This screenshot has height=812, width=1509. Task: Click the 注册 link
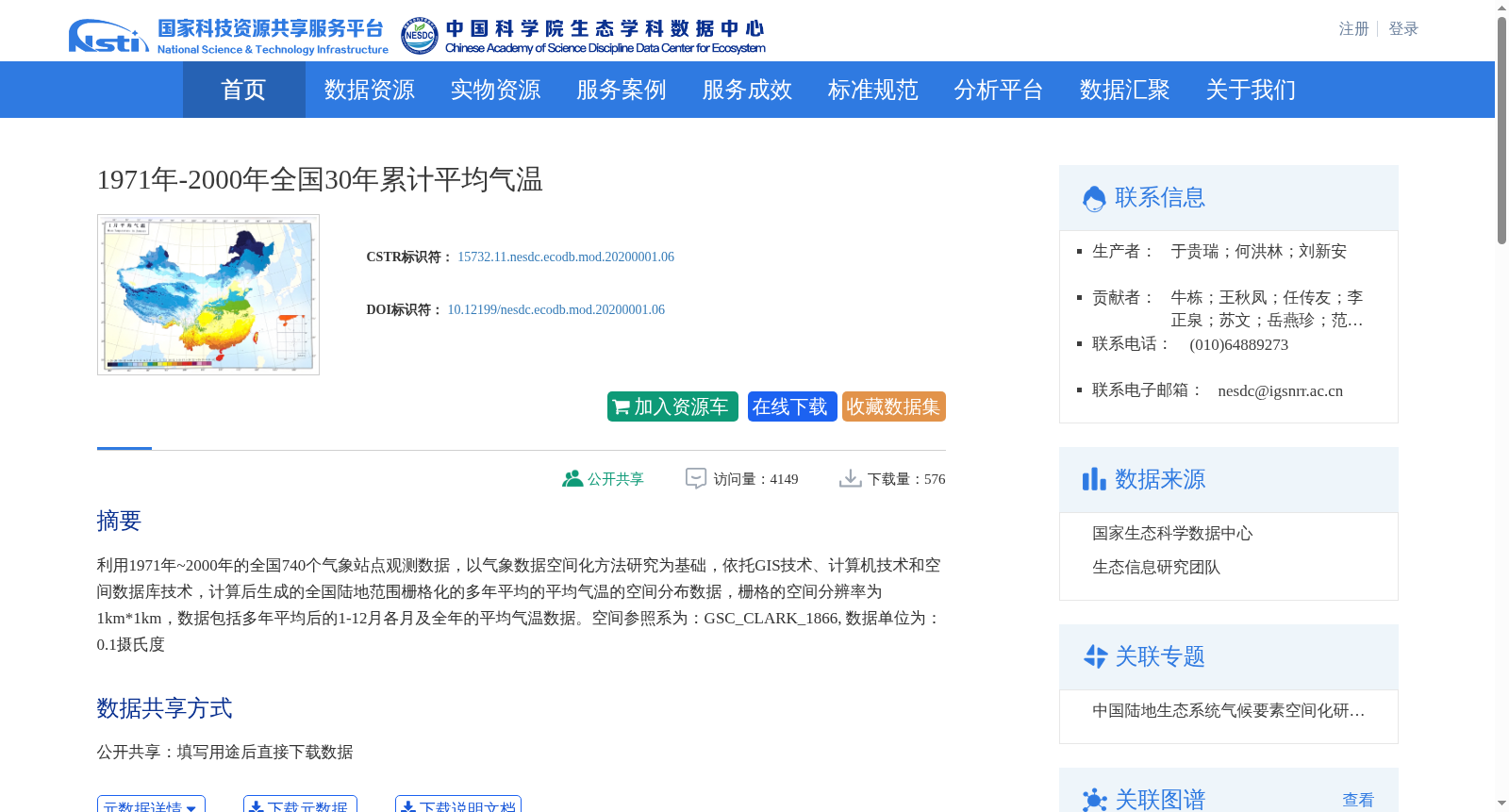pyautogui.click(x=1353, y=29)
